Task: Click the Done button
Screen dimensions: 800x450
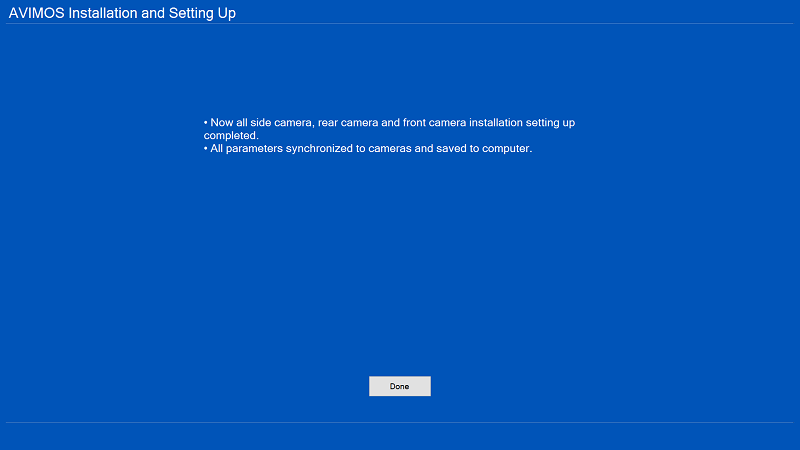Action: (x=399, y=386)
